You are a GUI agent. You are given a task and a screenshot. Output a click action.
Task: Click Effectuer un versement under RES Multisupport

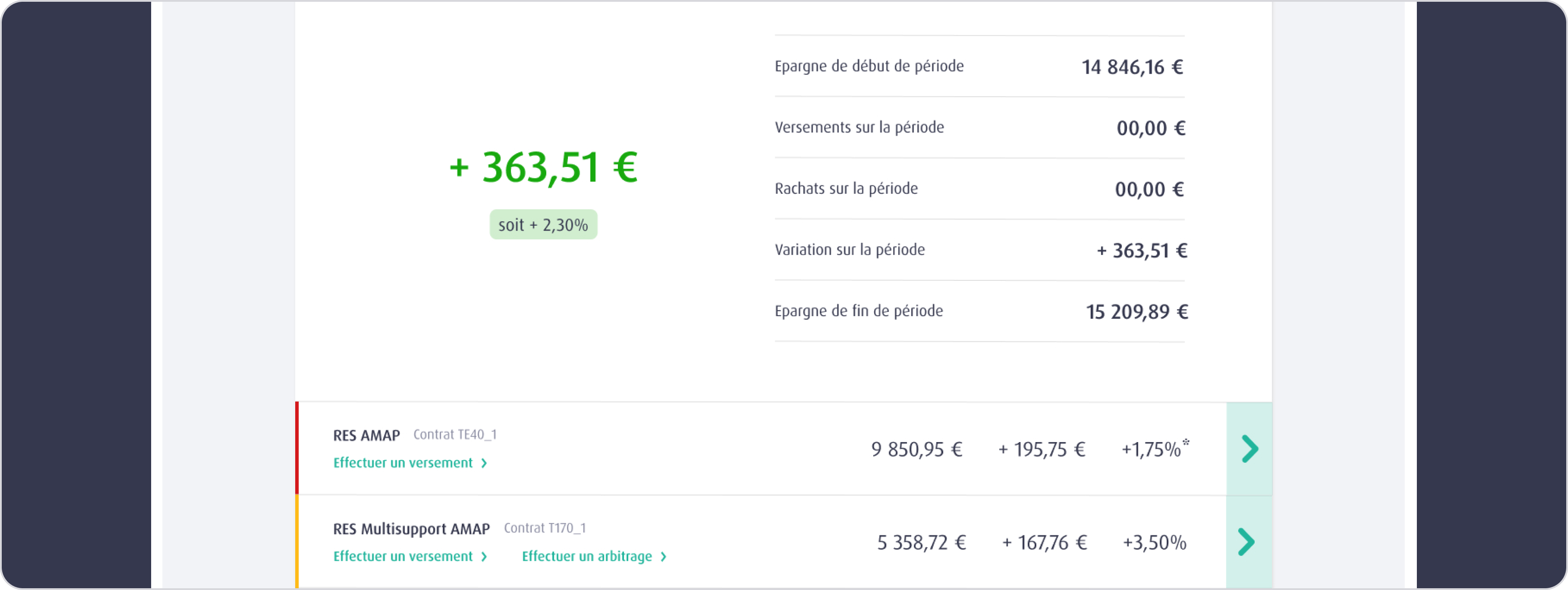pyautogui.click(x=402, y=556)
